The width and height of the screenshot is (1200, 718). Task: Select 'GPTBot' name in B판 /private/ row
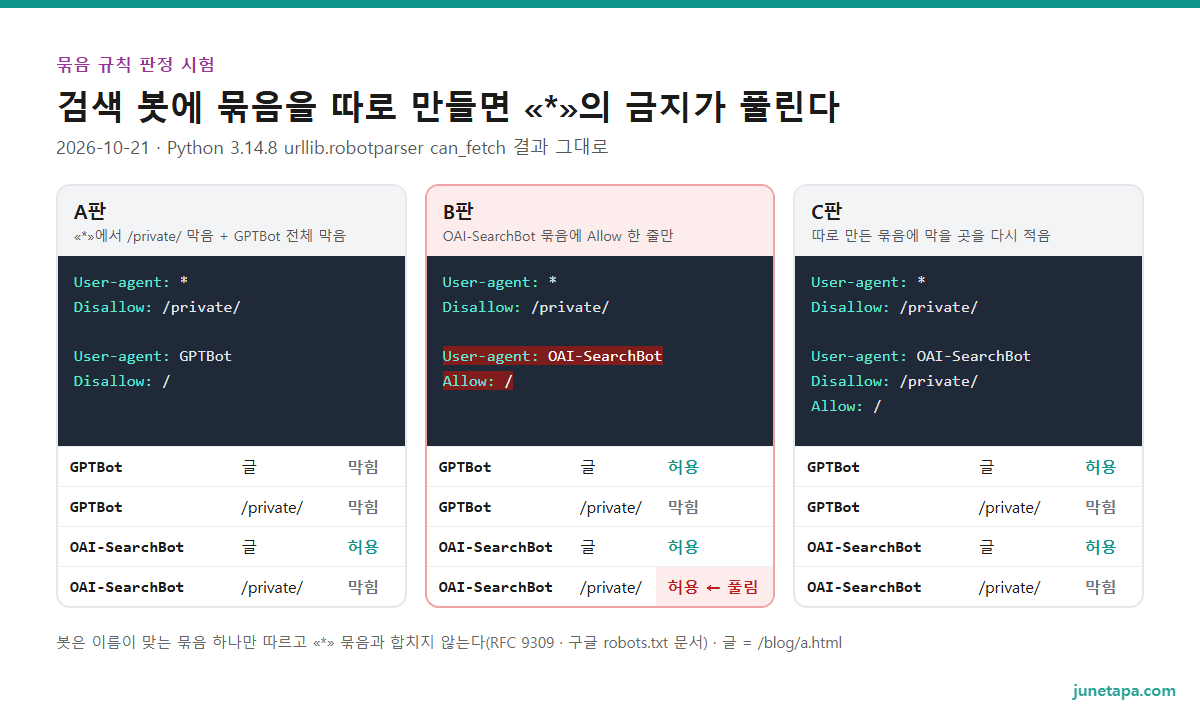pos(465,507)
